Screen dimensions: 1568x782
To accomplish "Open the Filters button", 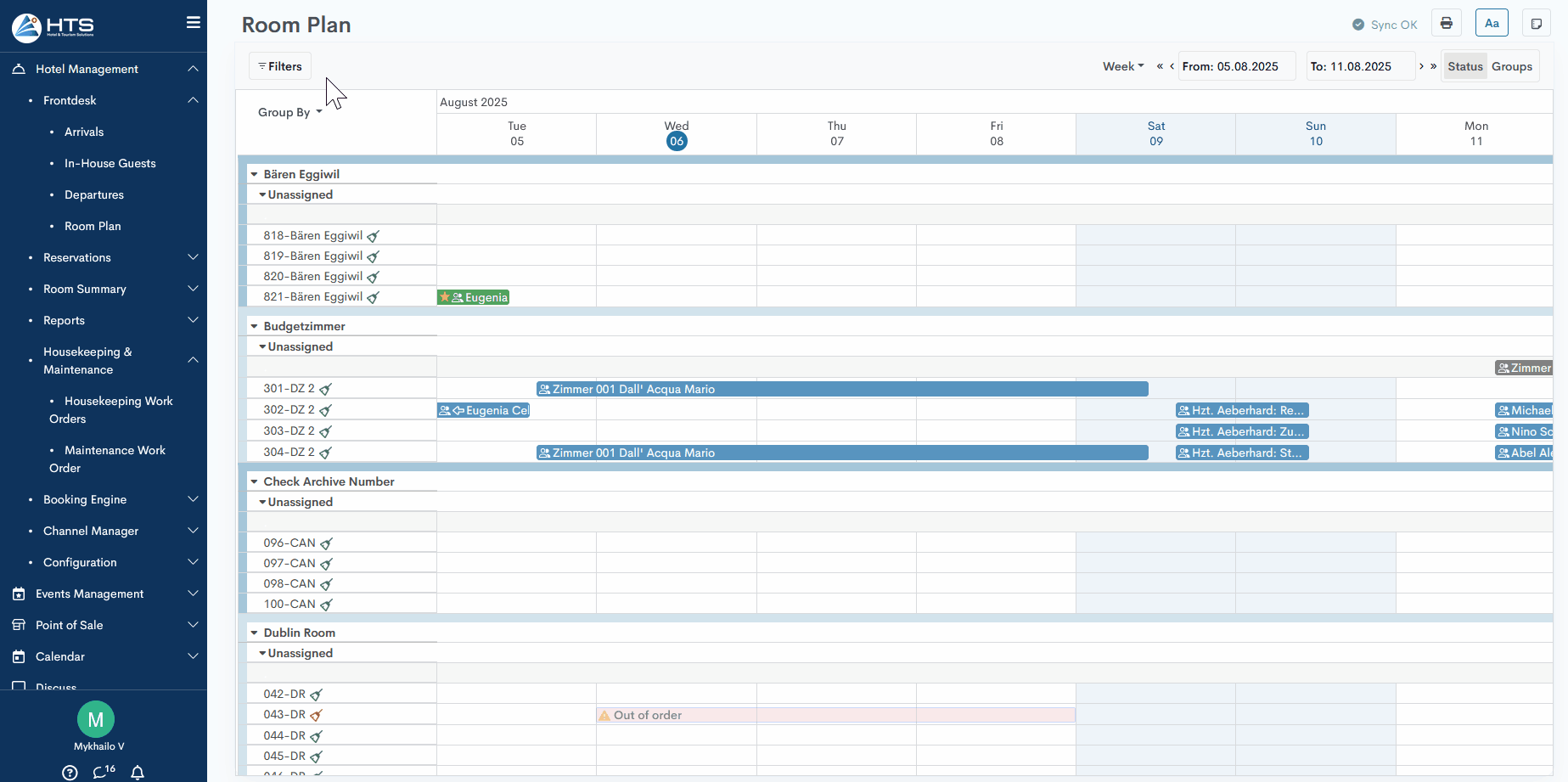I will [x=280, y=66].
